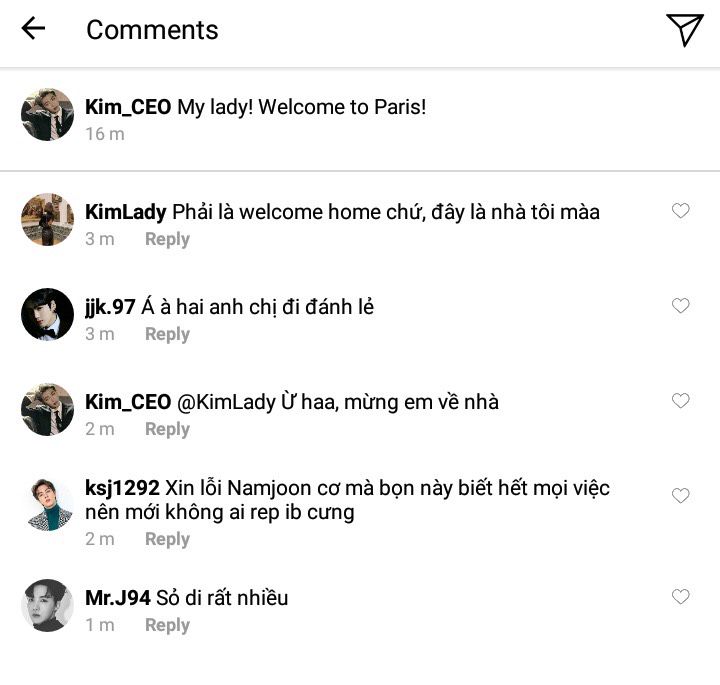
Task: Like KimLady's welcome home comment
Action: 681,211
